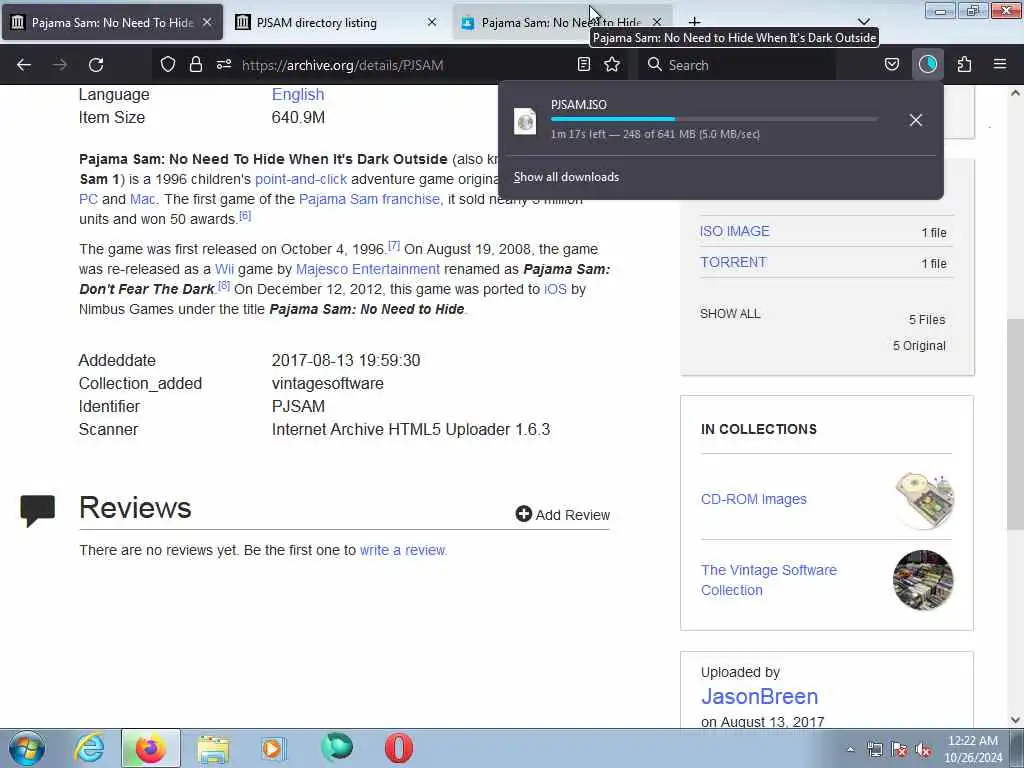Save page to Pocket
The width and height of the screenshot is (1024, 768).
[x=891, y=65]
